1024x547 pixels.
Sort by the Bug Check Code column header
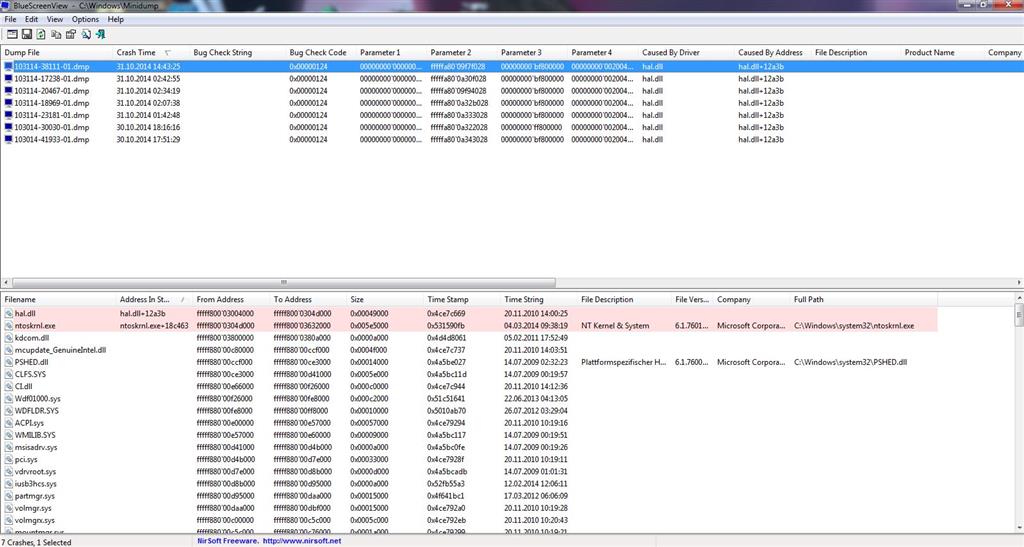[x=320, y=52]
